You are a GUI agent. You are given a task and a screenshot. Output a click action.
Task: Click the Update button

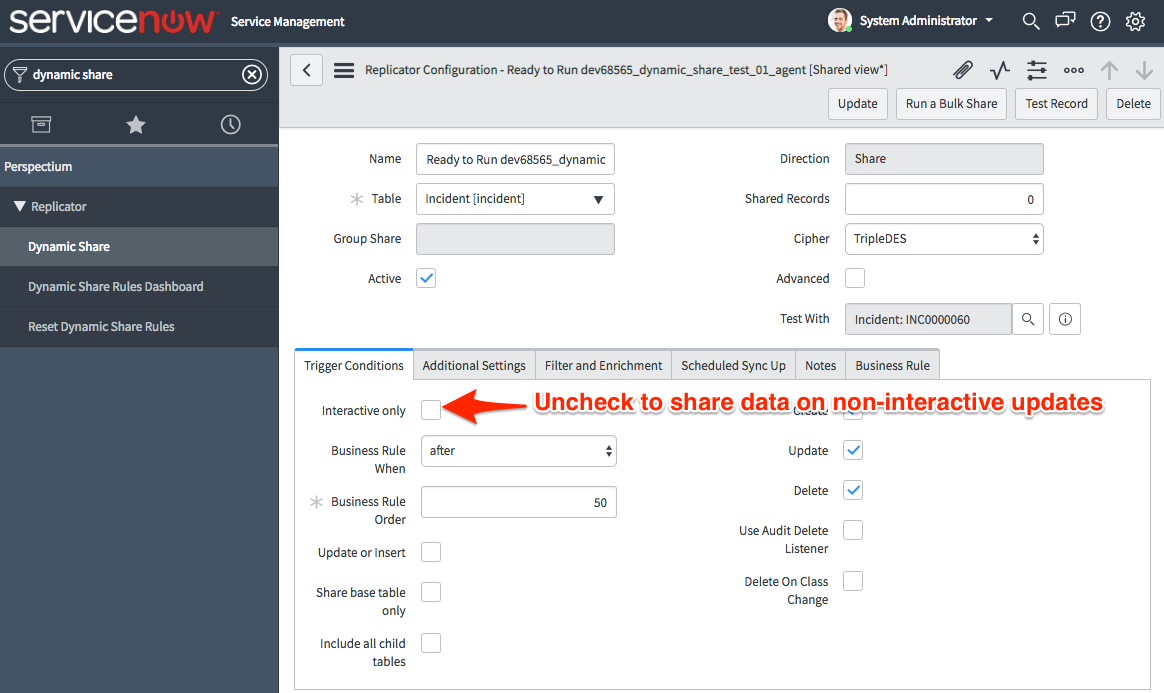pyautogui.click(x=857, y=104)
